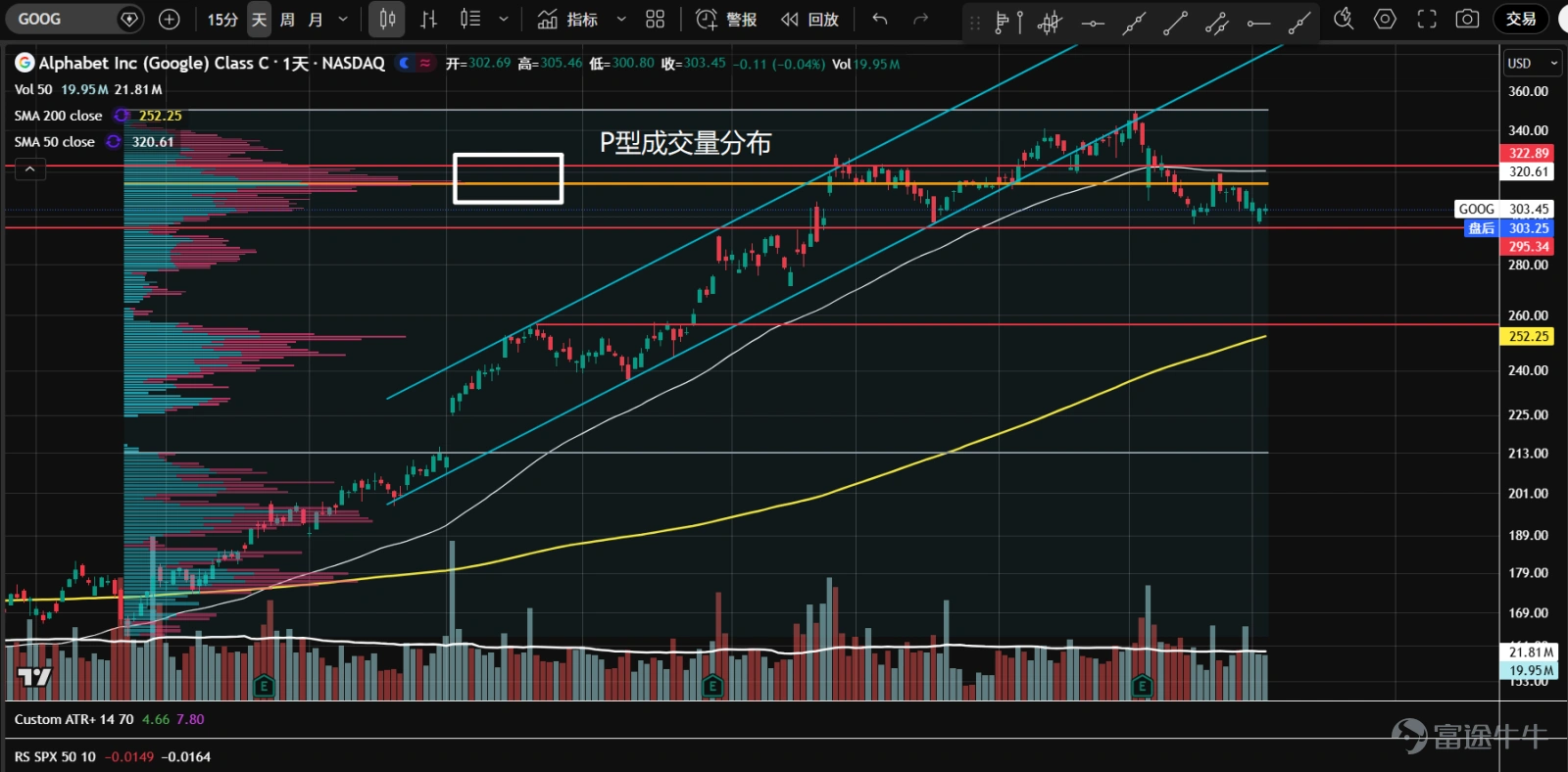Click the drawing toolbar grip handle
The height and width of the screenshot is (772, 1568).
975,24
